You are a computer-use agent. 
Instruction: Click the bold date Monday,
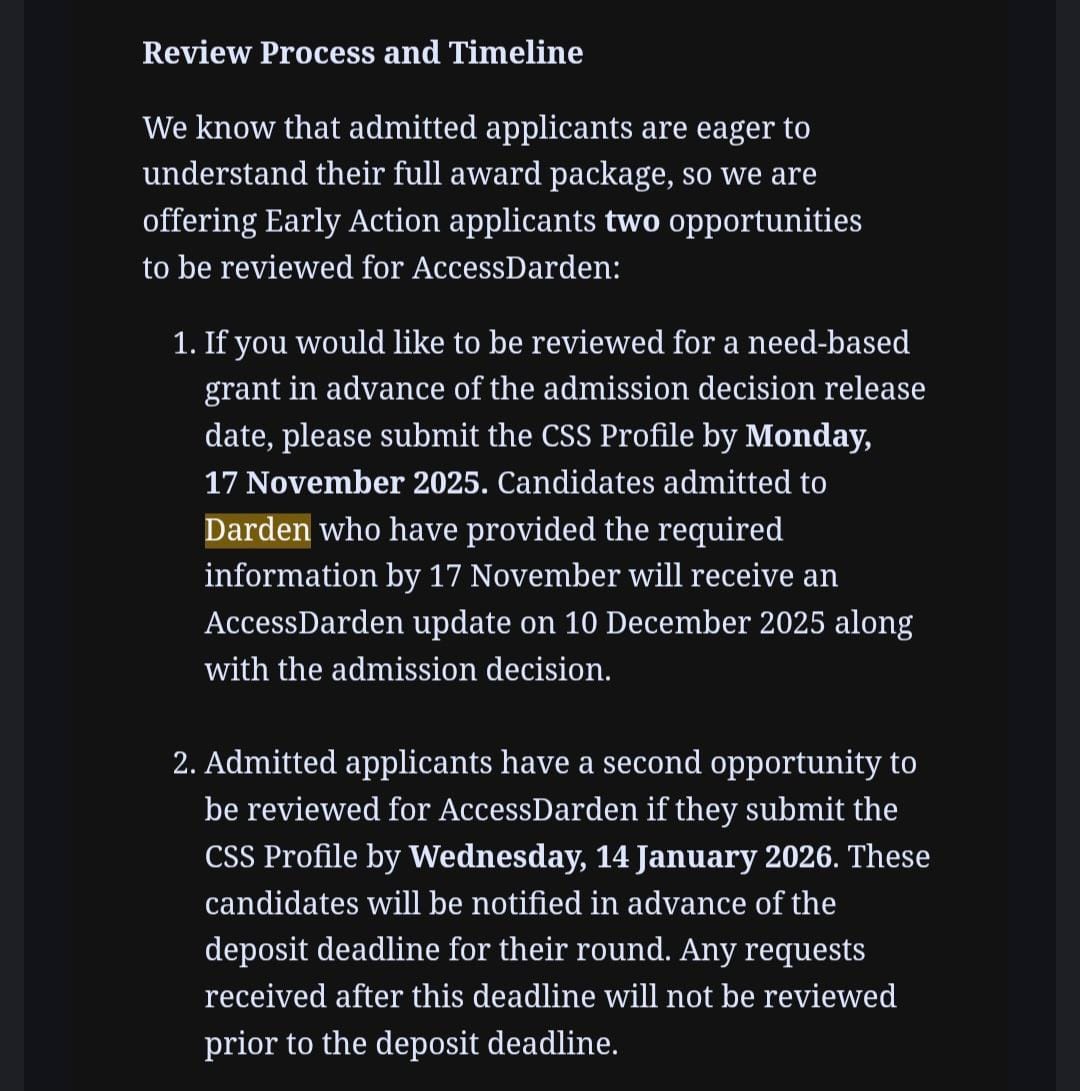click(808, 436)
